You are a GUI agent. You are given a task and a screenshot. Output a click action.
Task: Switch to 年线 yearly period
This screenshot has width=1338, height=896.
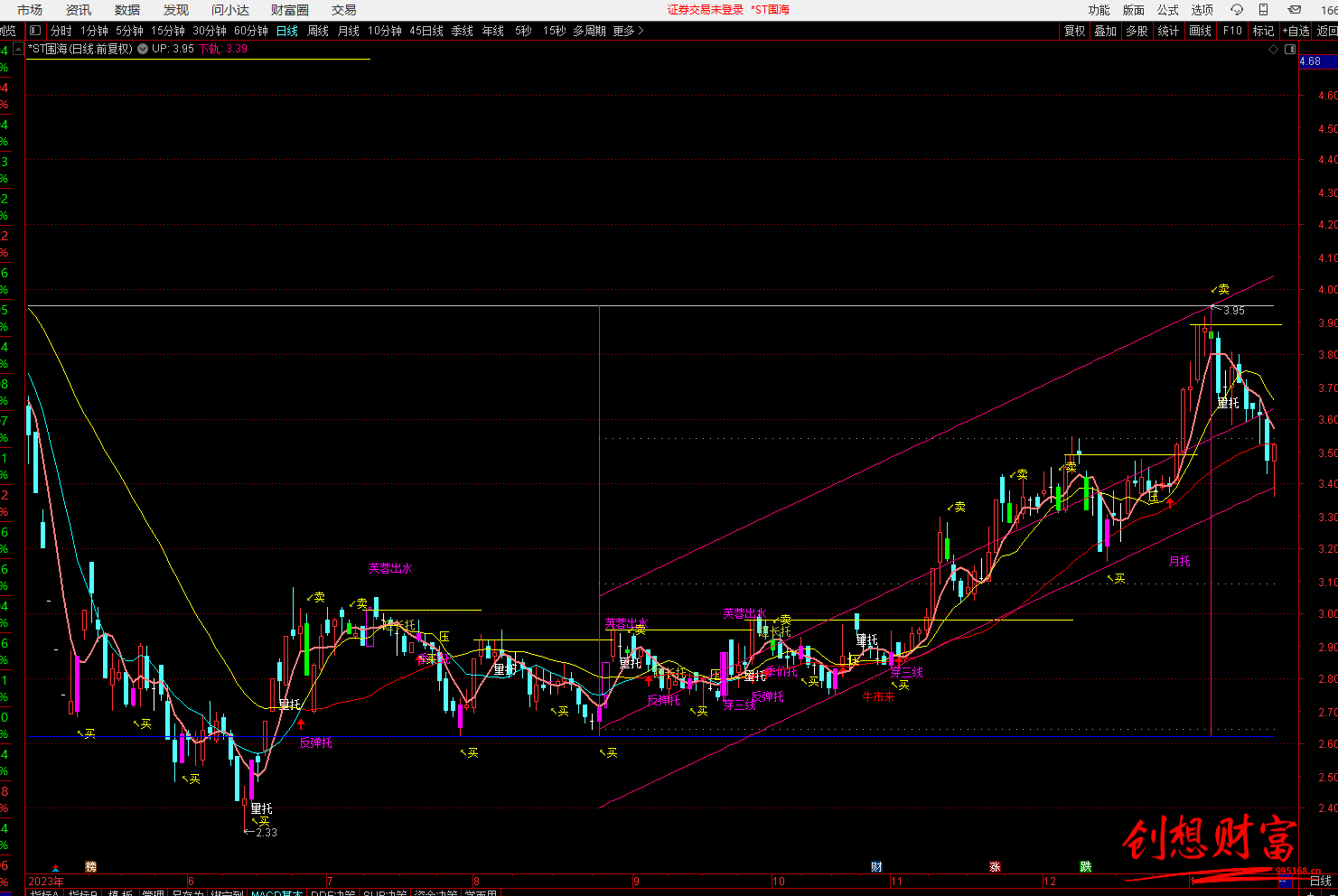(x=493, y=31)
